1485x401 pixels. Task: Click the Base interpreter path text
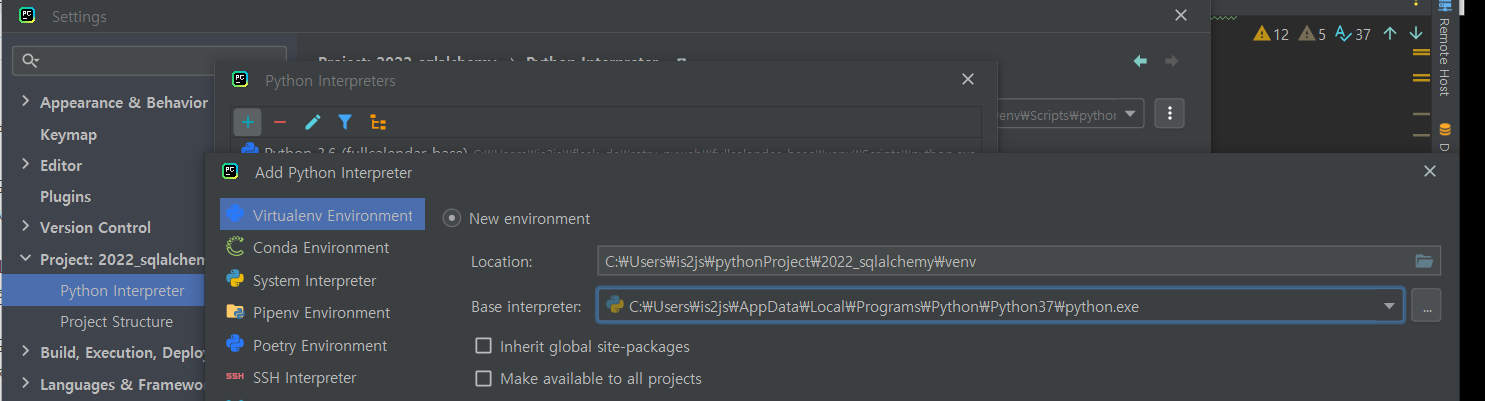(884, 307)
